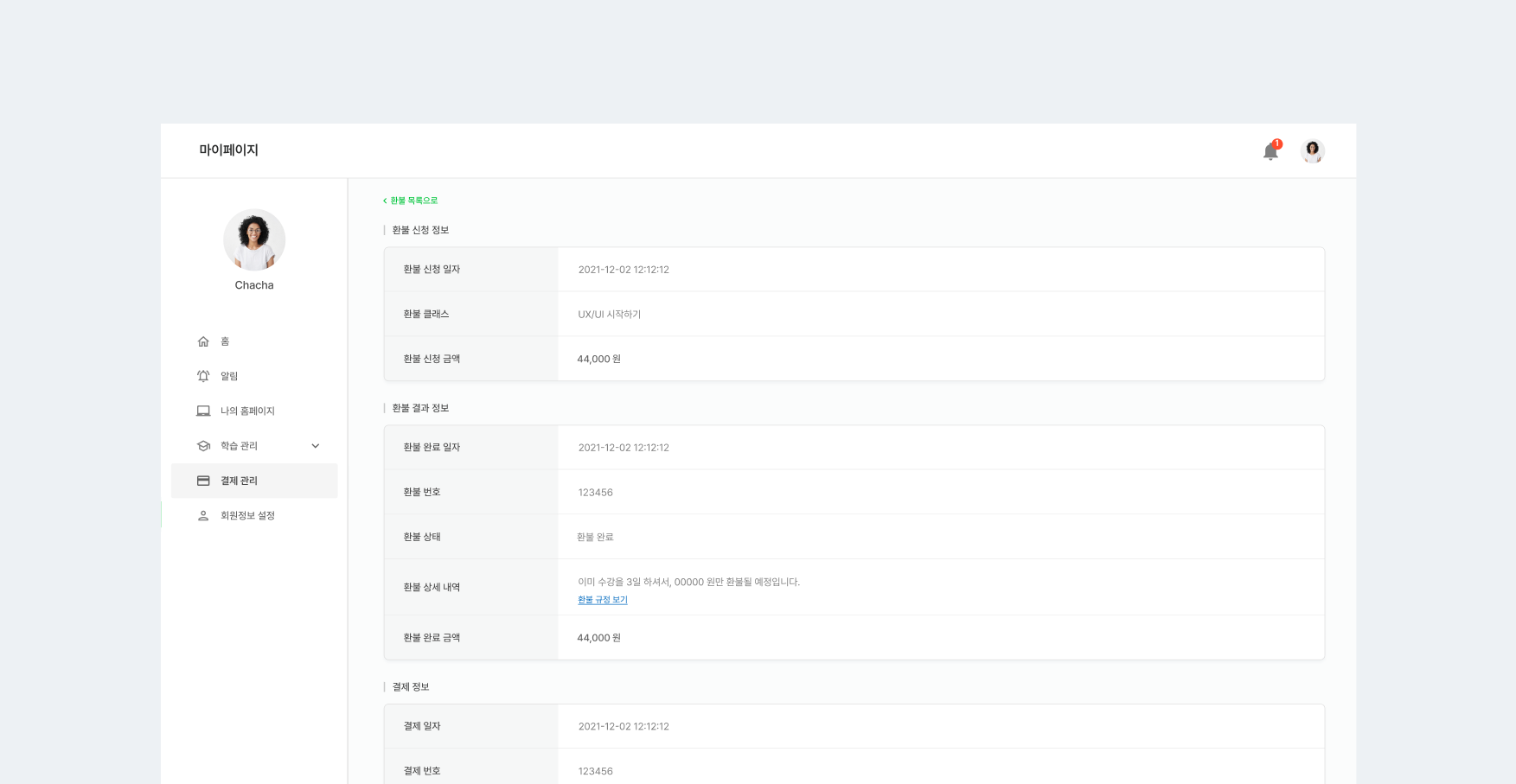Click the large Chacha profile photo
Screen dimensions: 1516x784
click(x=254, y=239)
